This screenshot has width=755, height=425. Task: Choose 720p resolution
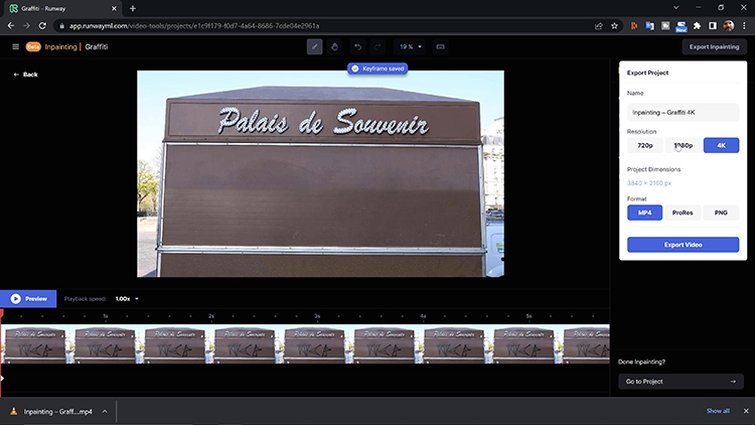pos(645,145)
